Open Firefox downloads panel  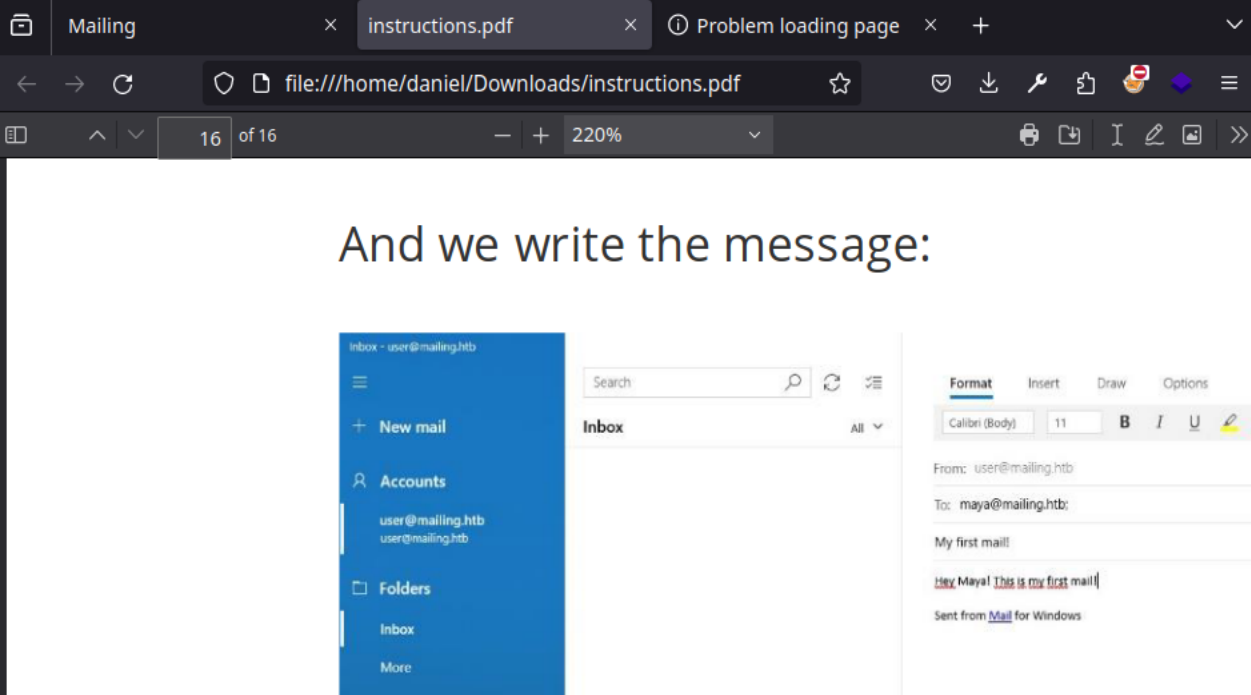tap(989, 84)
